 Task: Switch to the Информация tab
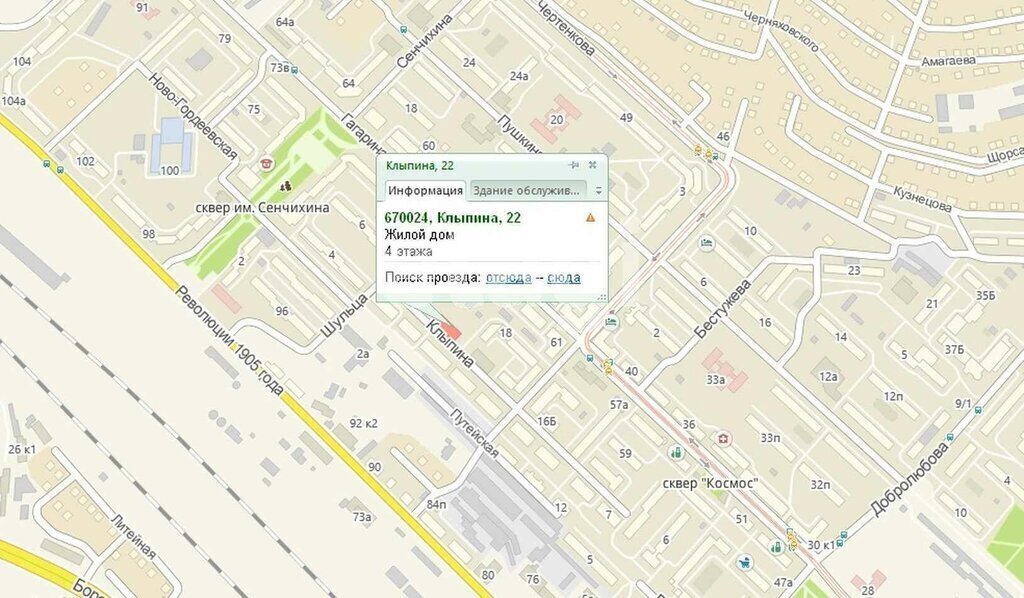(425, 190)
